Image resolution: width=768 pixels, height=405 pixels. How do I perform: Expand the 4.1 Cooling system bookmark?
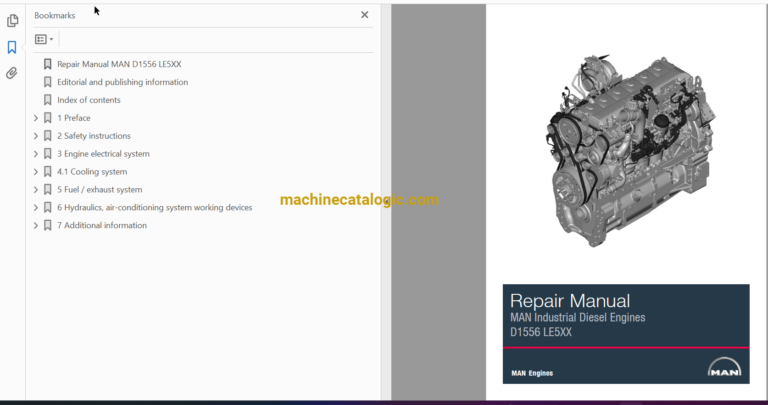click(36, 171)
